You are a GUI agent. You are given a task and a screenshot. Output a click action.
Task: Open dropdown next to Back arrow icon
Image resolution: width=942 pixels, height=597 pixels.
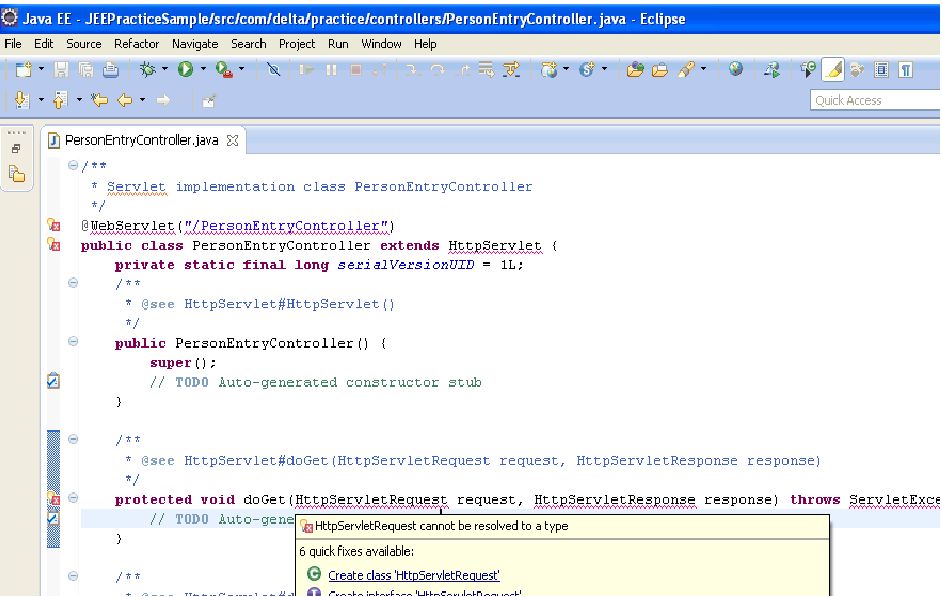click(x=142, y=99)
